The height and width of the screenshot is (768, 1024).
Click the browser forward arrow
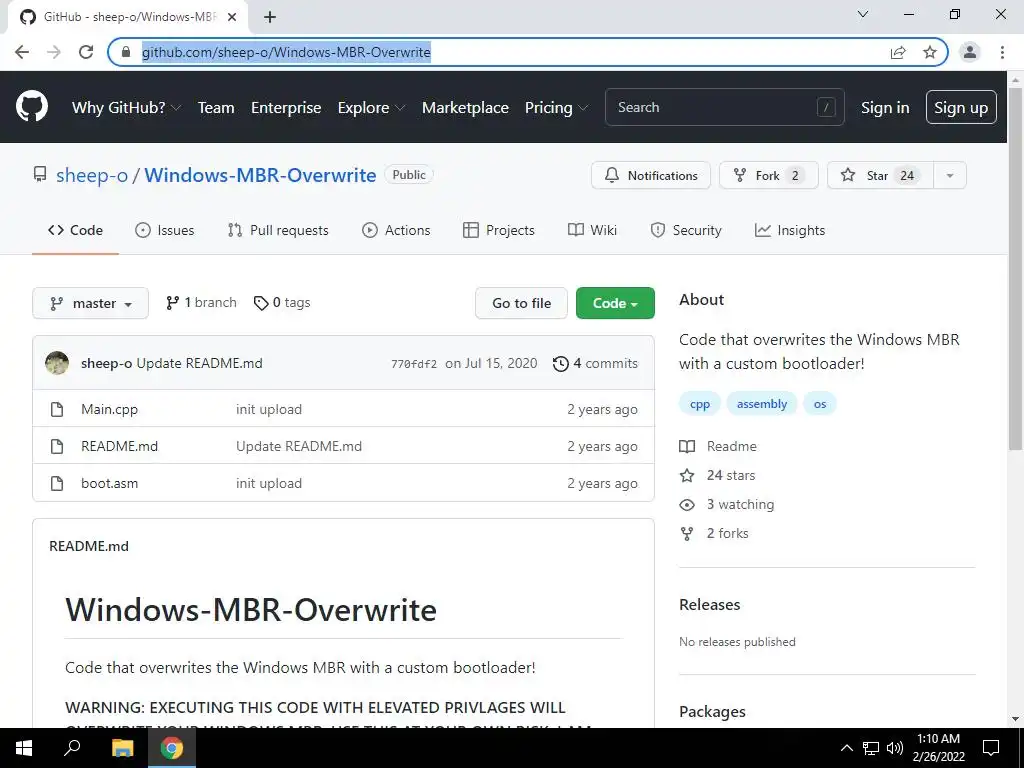(x=54, y=52)
